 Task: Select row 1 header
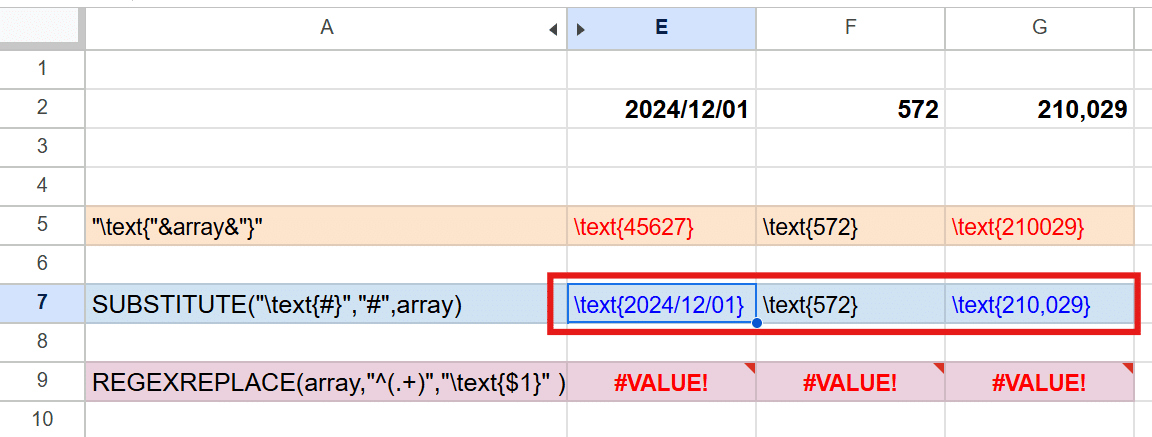pos(43,70)
